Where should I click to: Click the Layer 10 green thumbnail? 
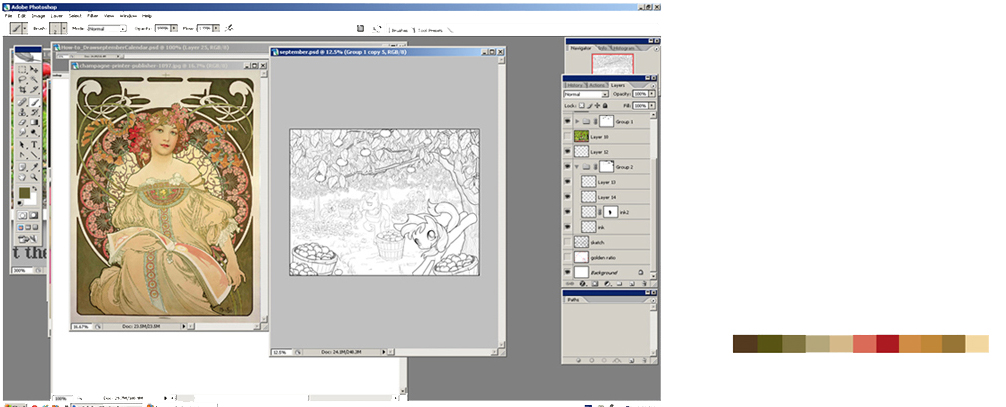[581, 137]
